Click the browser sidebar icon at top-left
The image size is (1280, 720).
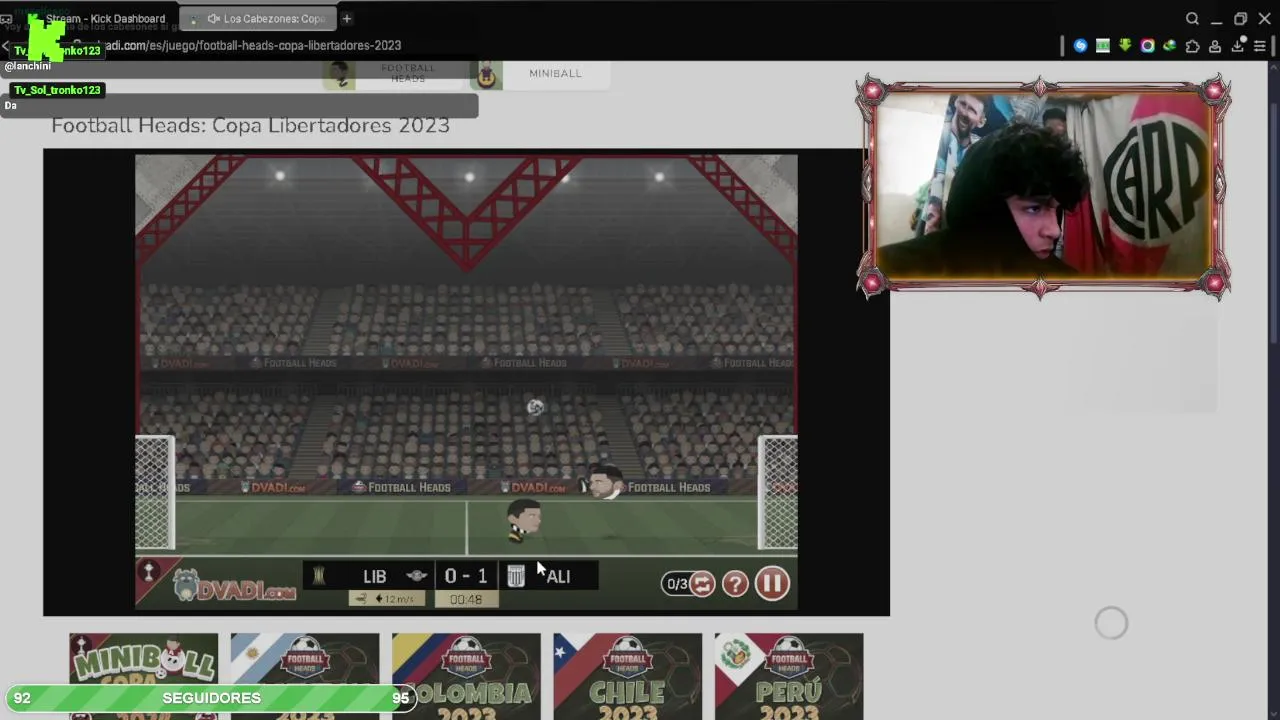[6, 18]
